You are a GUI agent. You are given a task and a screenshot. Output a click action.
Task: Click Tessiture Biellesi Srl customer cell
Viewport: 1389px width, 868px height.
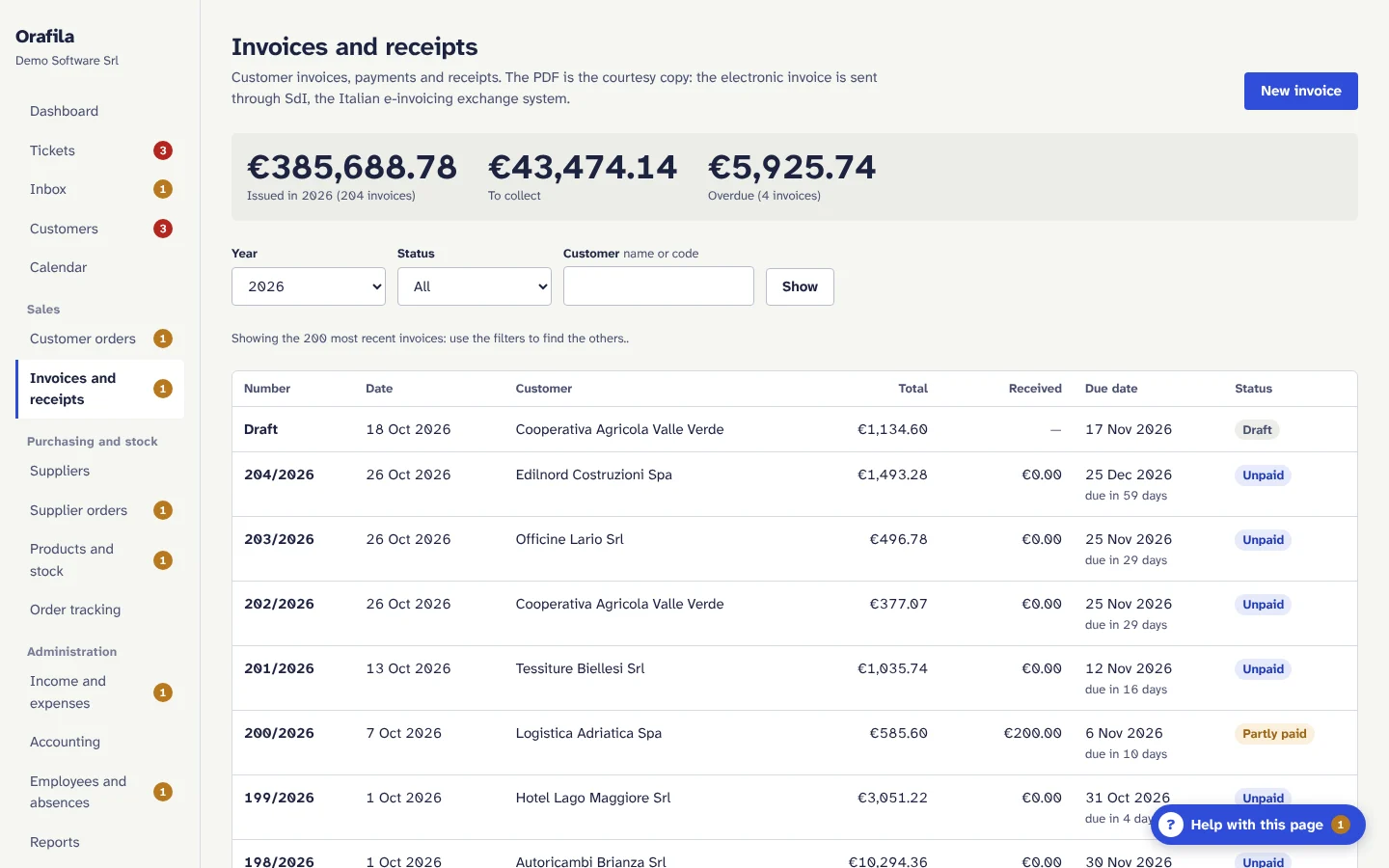pyautogui.click(x=580, y=668)
